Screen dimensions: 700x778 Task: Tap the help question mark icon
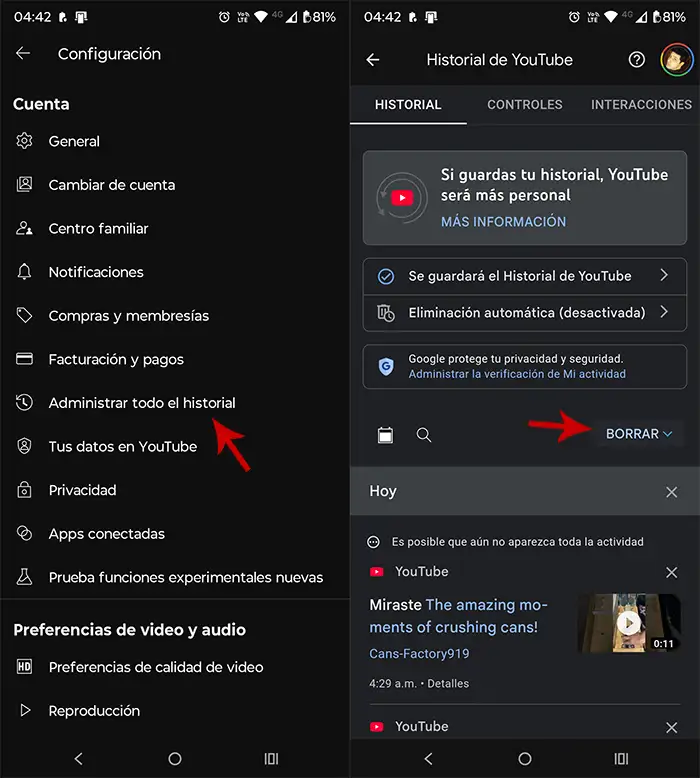[637, 60]
